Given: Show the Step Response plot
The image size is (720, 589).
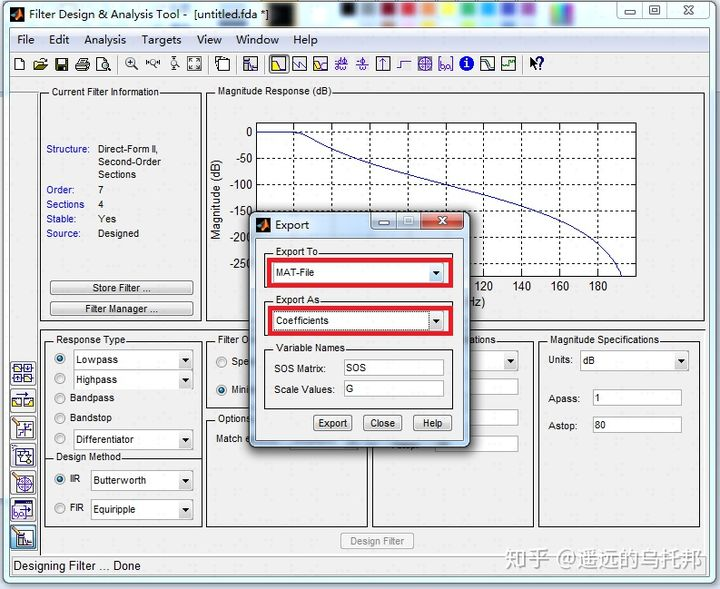Looking at the screenshot, I should pyautogui.click(x=404, y=64).
